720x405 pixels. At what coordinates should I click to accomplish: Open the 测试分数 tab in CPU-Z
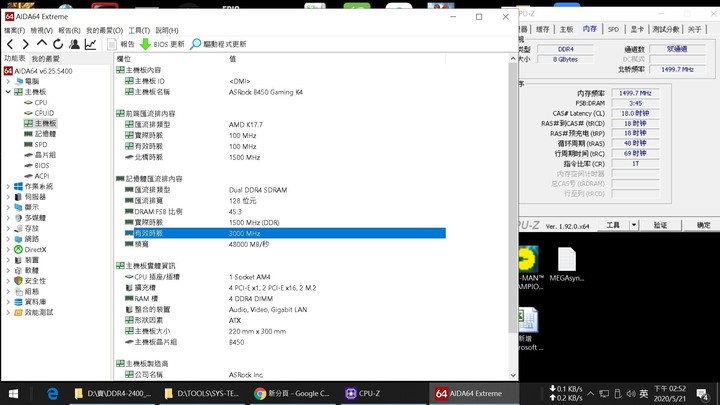click(x=665, y=29)
